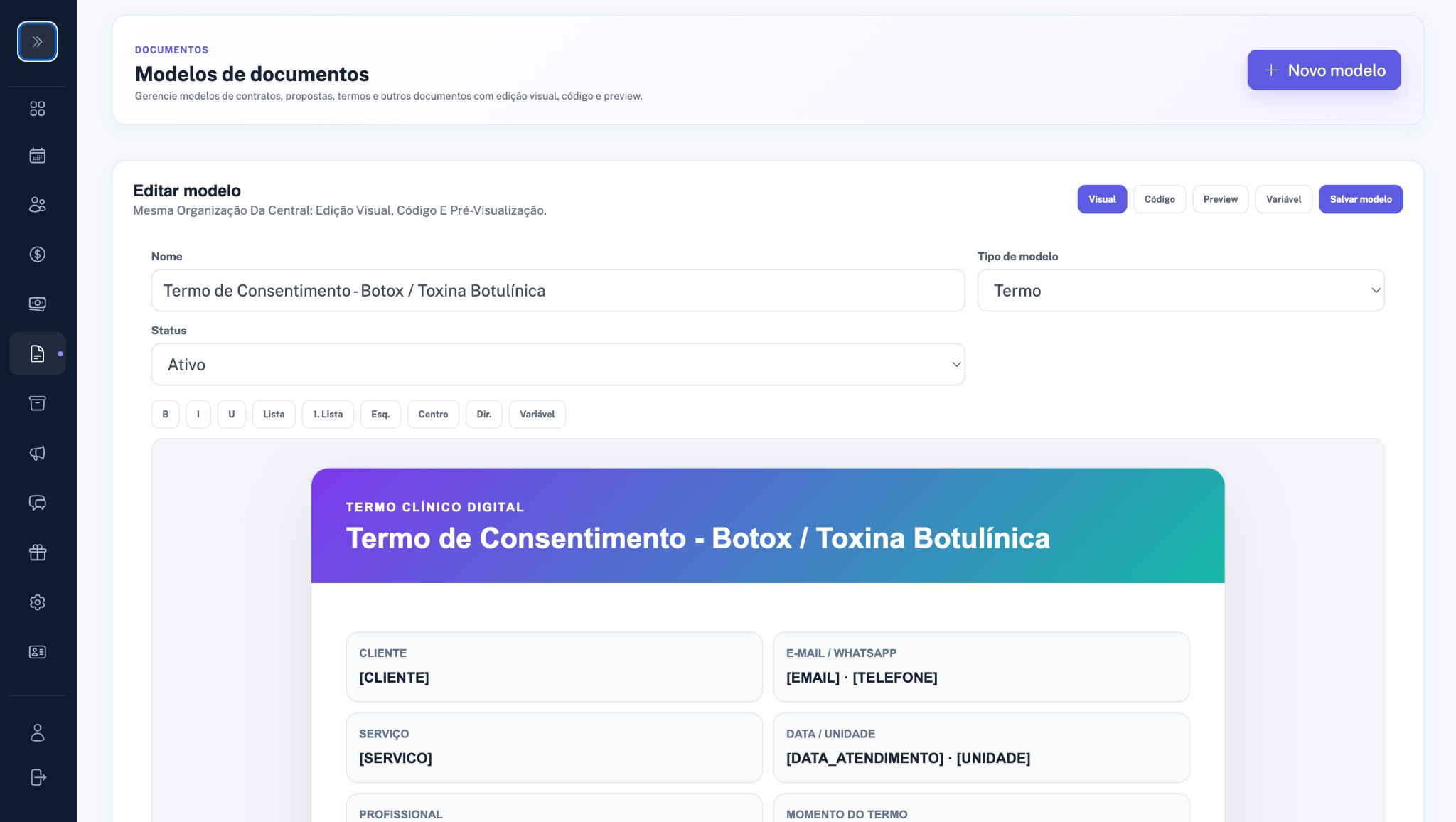Open the clients people icon in sidebar
The height and width of the screenshot is (822, 1456).
38,205
